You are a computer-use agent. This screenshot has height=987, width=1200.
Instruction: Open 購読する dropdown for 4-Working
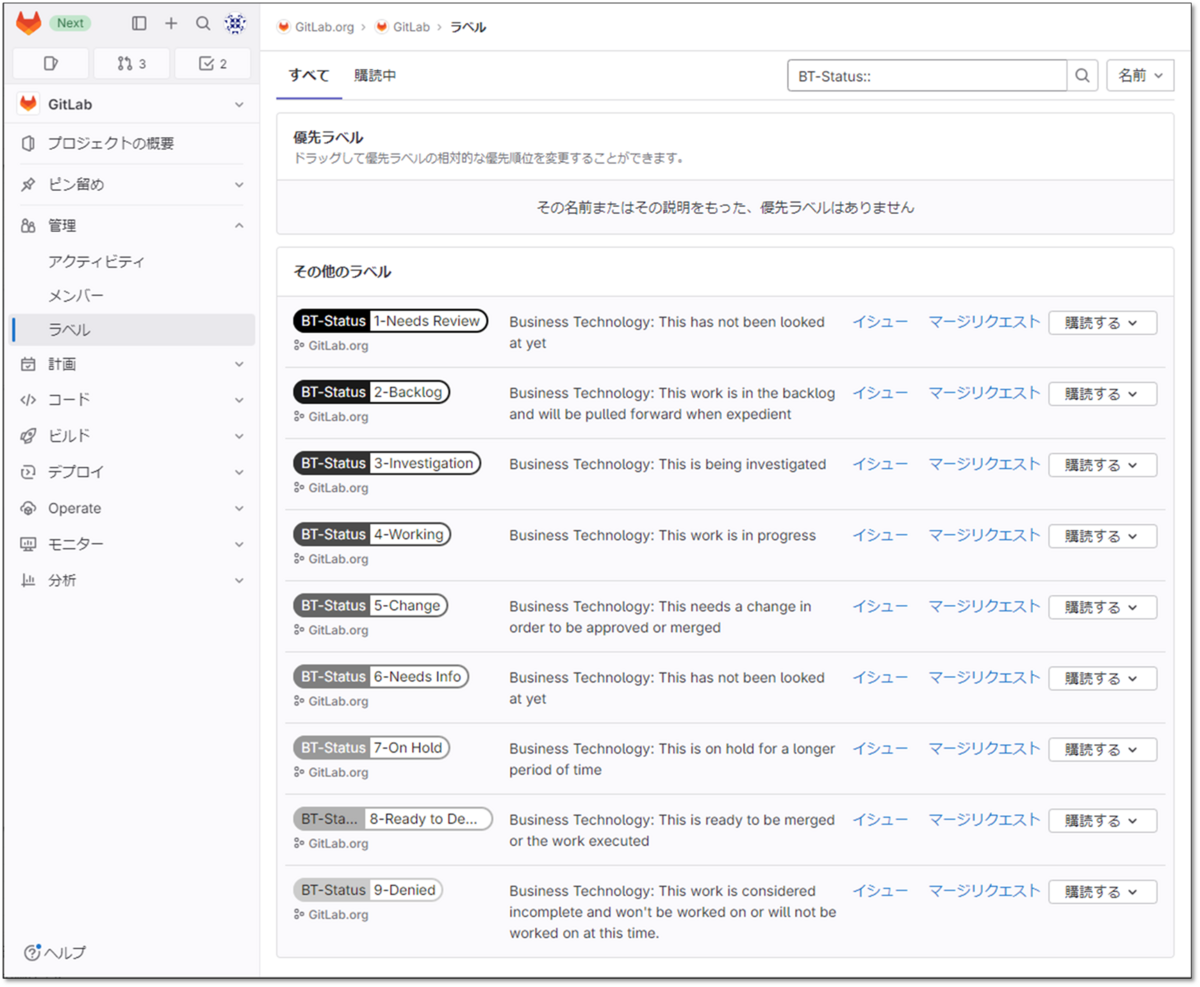click(x=1102, y=536)
